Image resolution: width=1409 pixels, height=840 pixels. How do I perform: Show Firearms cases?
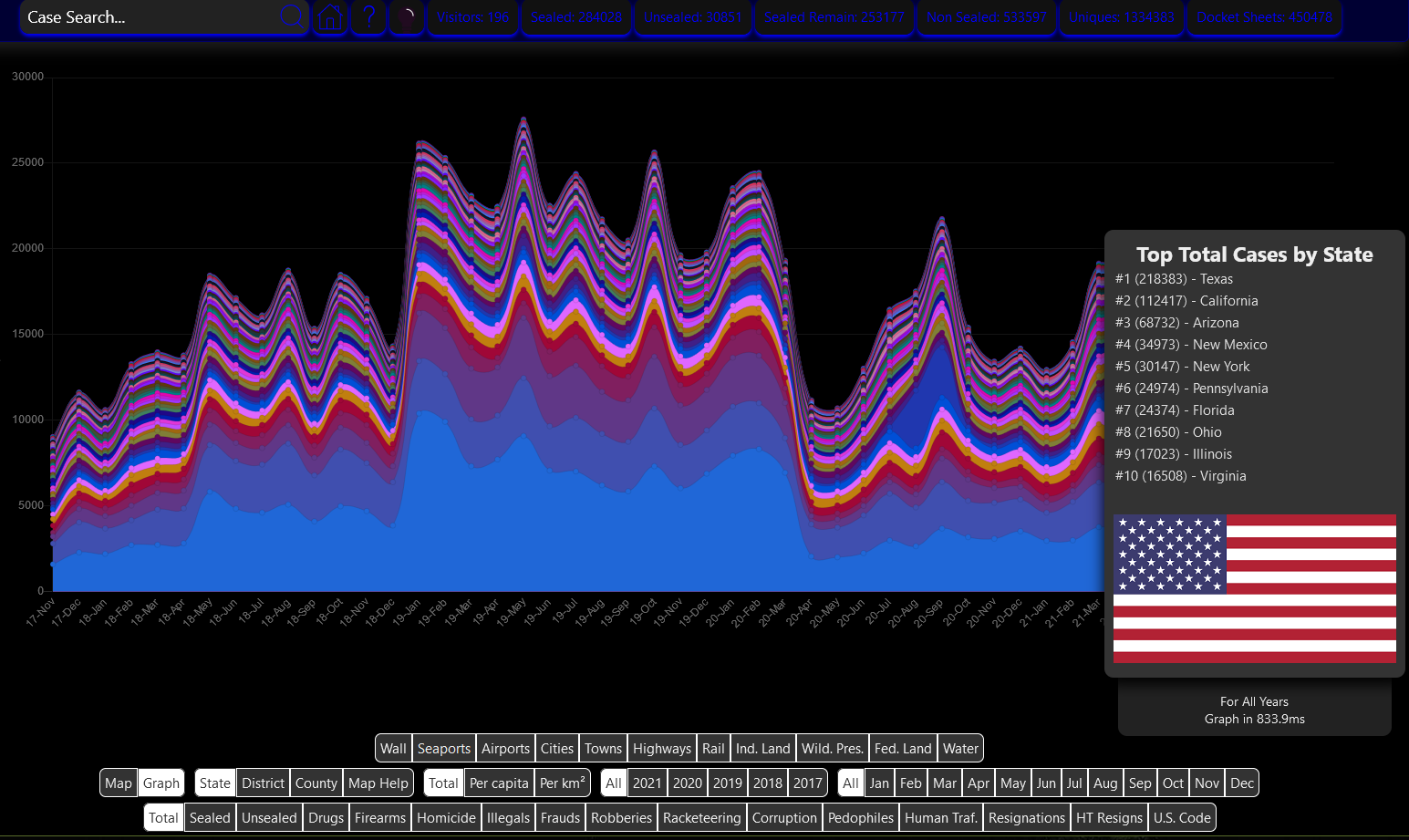[380, 817]
